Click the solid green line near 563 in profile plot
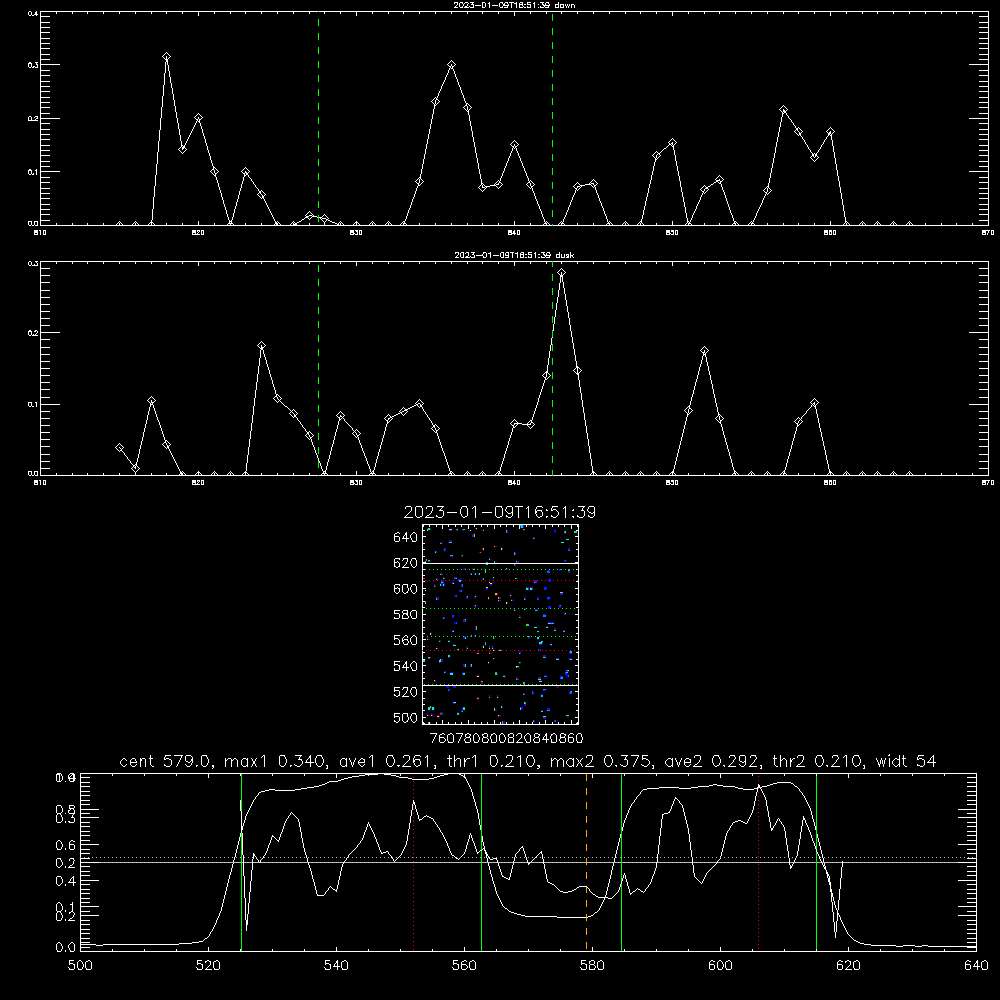Screen dimensions: 1000x1000 (482, 862)
